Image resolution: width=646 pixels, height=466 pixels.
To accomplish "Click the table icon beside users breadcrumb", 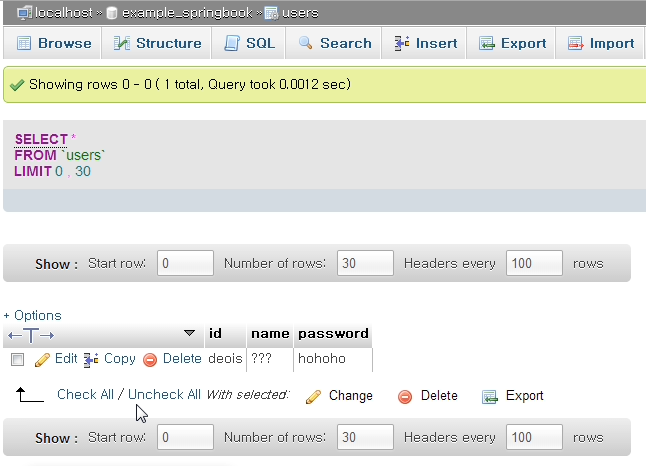I will point(271,13).
